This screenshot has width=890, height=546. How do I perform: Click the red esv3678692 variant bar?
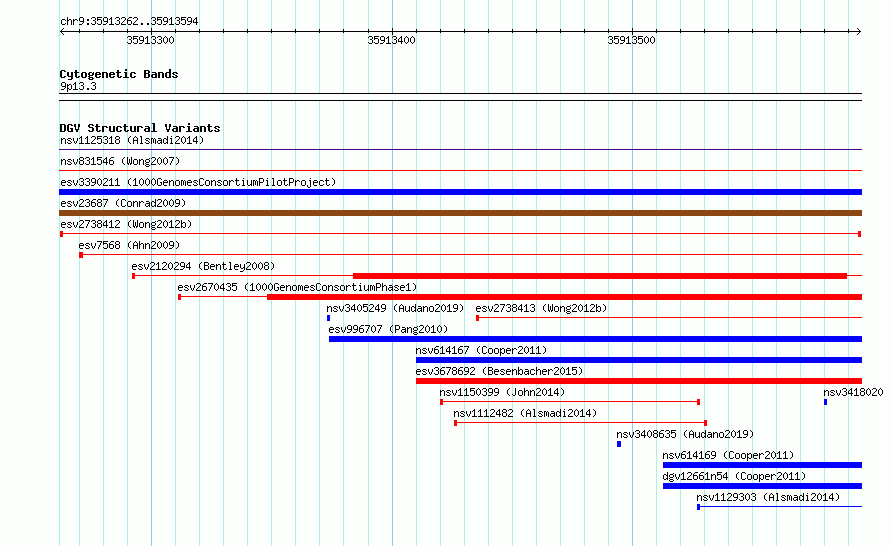click(x=639, y=381)
